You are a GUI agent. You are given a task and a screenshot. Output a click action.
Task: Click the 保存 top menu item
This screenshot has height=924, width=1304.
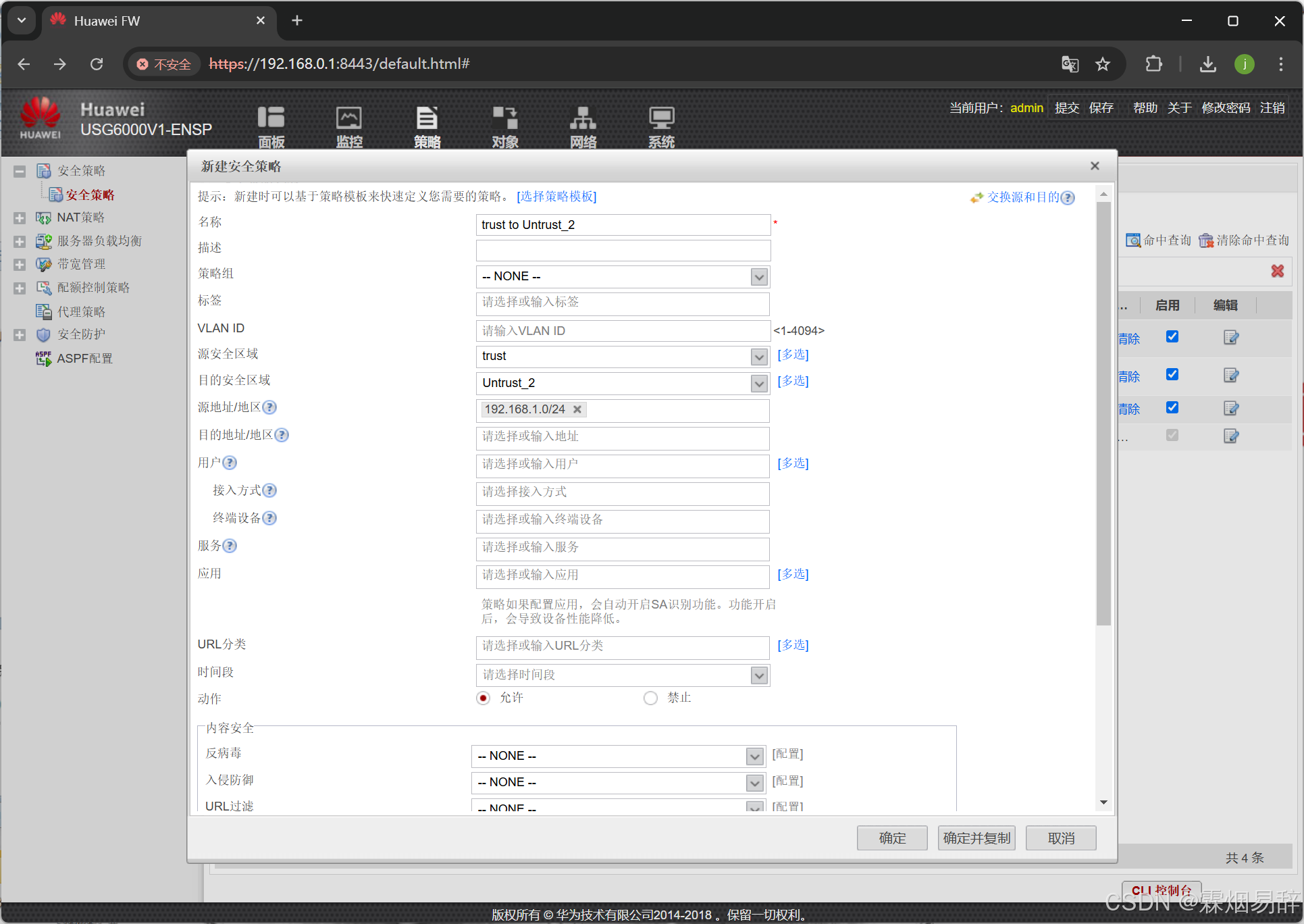1101,108
